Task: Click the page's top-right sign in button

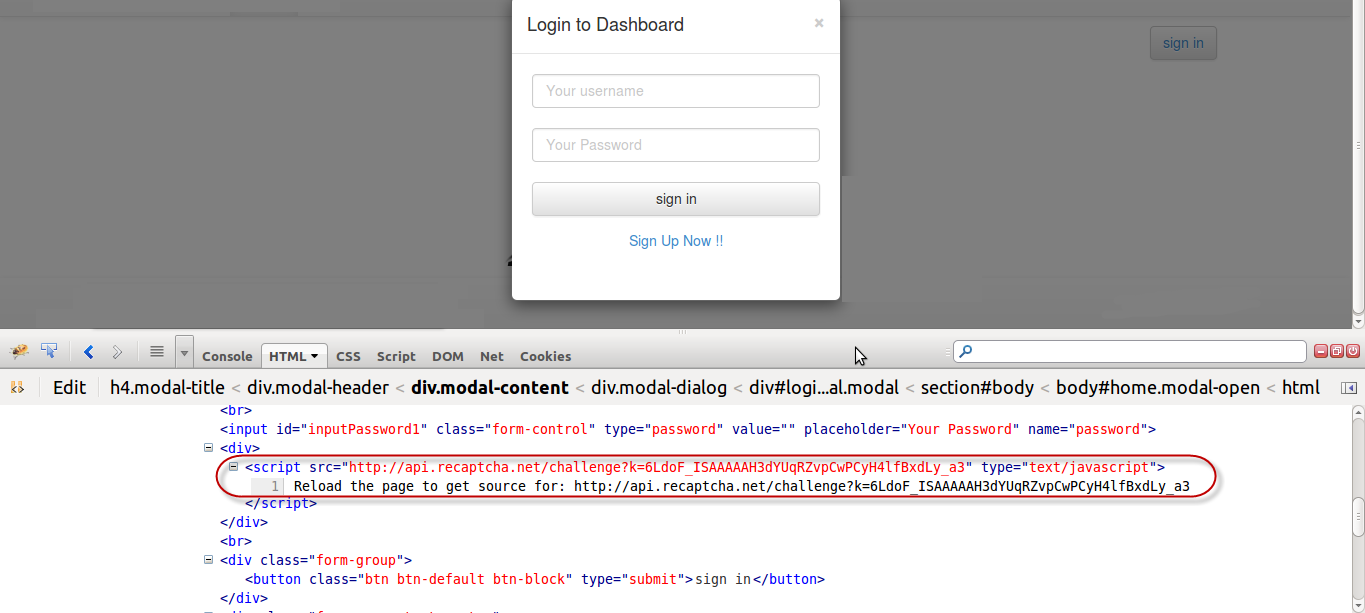Action: coord(1183,43)
